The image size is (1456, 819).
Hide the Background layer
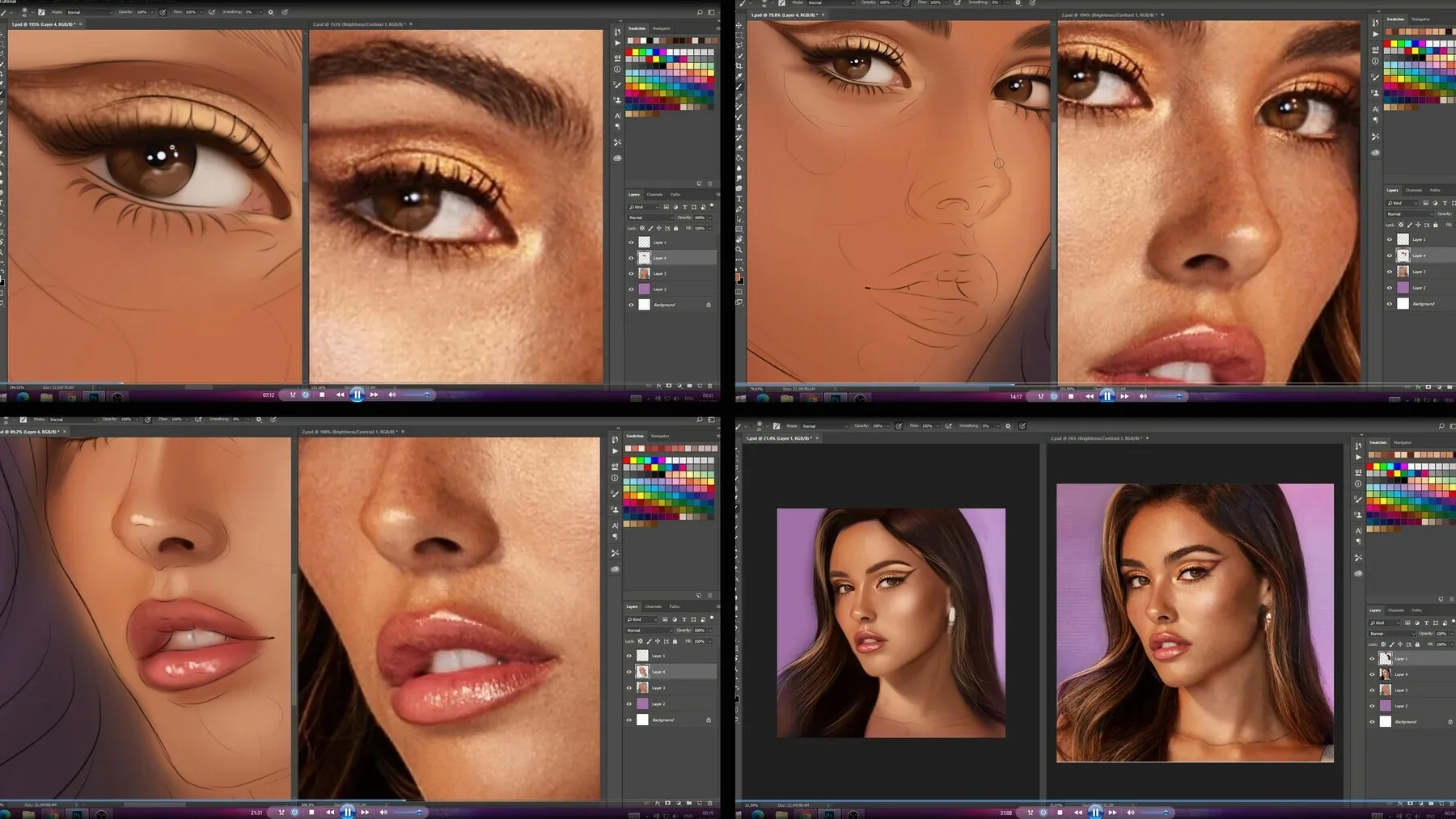[631, 305]
